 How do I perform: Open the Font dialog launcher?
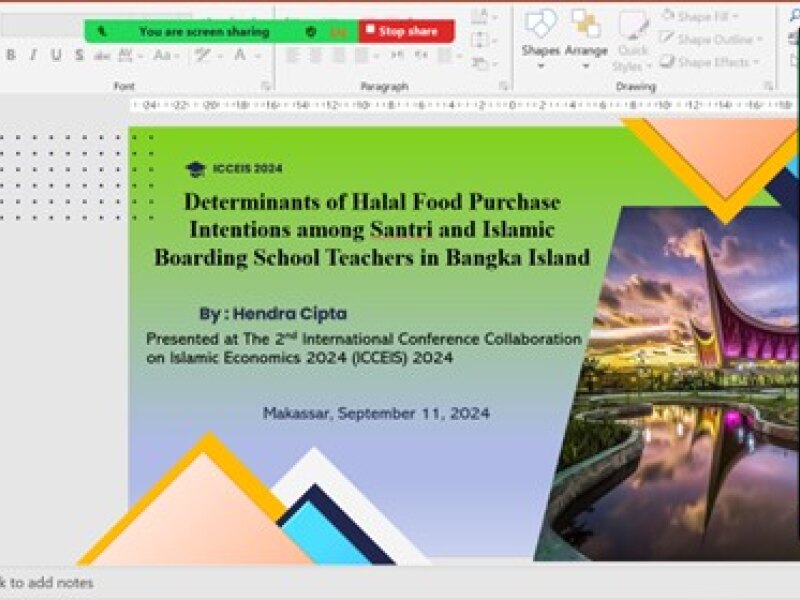[x=266, y=86]
